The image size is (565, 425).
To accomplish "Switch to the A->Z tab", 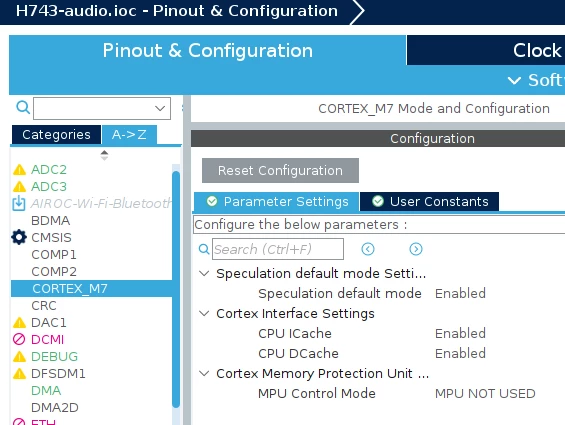I will 129,134.
